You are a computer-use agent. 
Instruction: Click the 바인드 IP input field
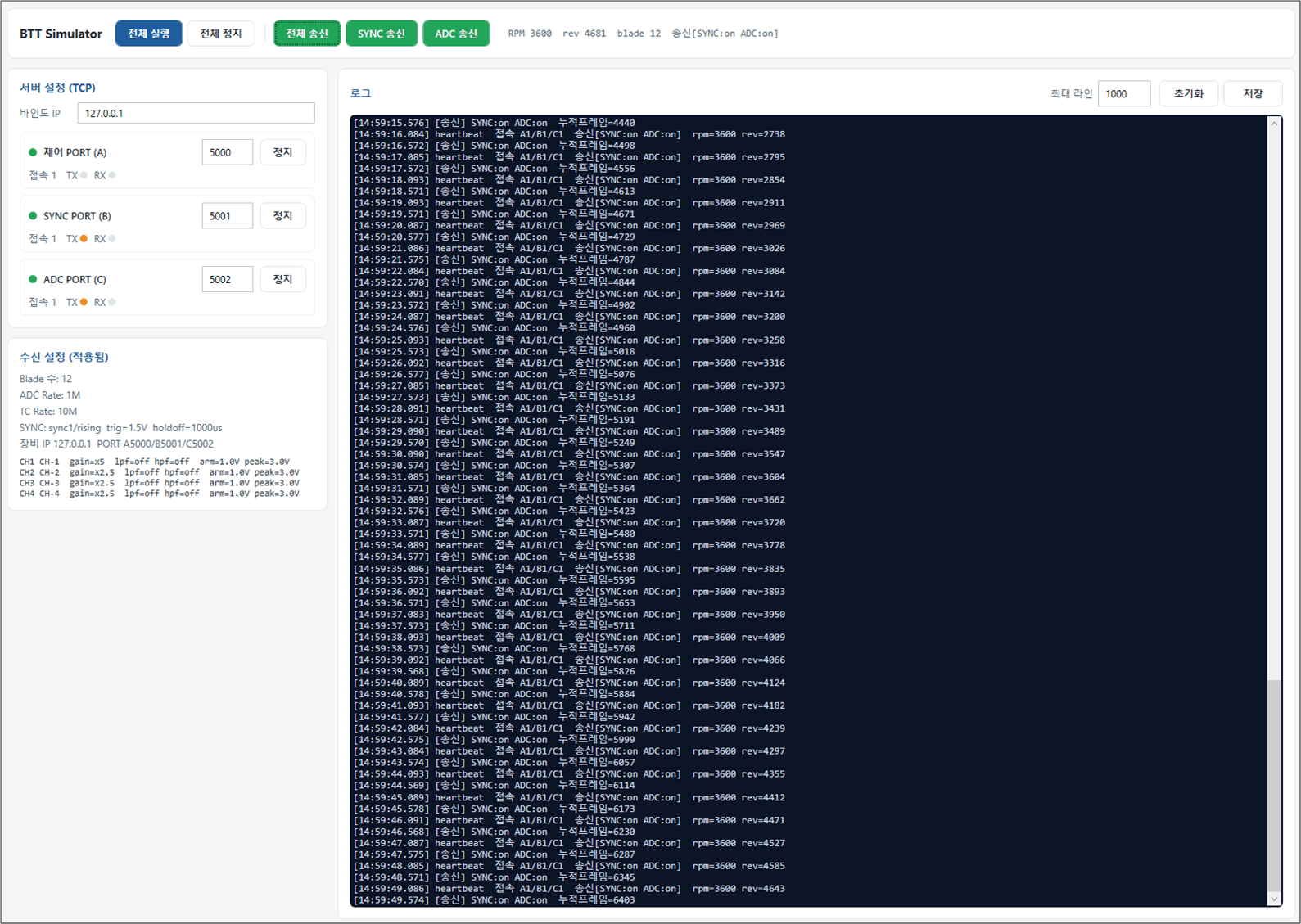tap(196, 113)
